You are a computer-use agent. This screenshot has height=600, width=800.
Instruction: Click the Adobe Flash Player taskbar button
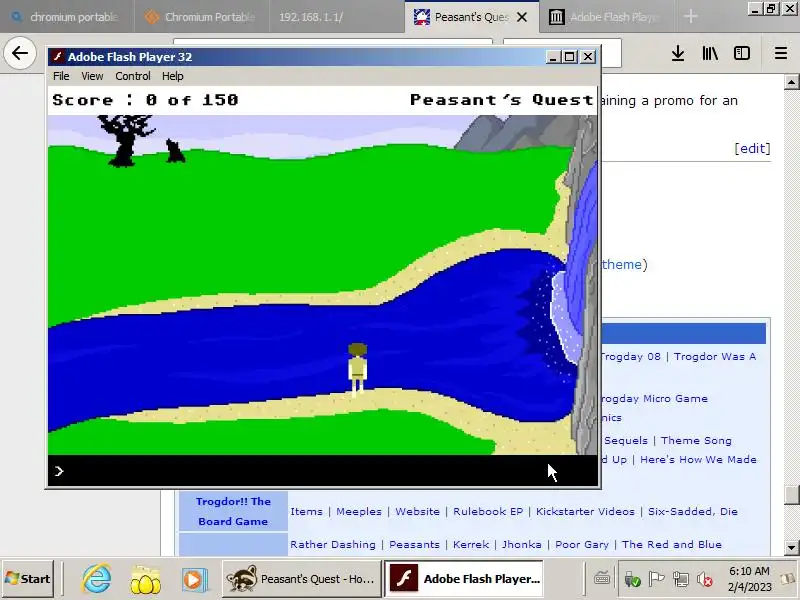tap(463, 579)
